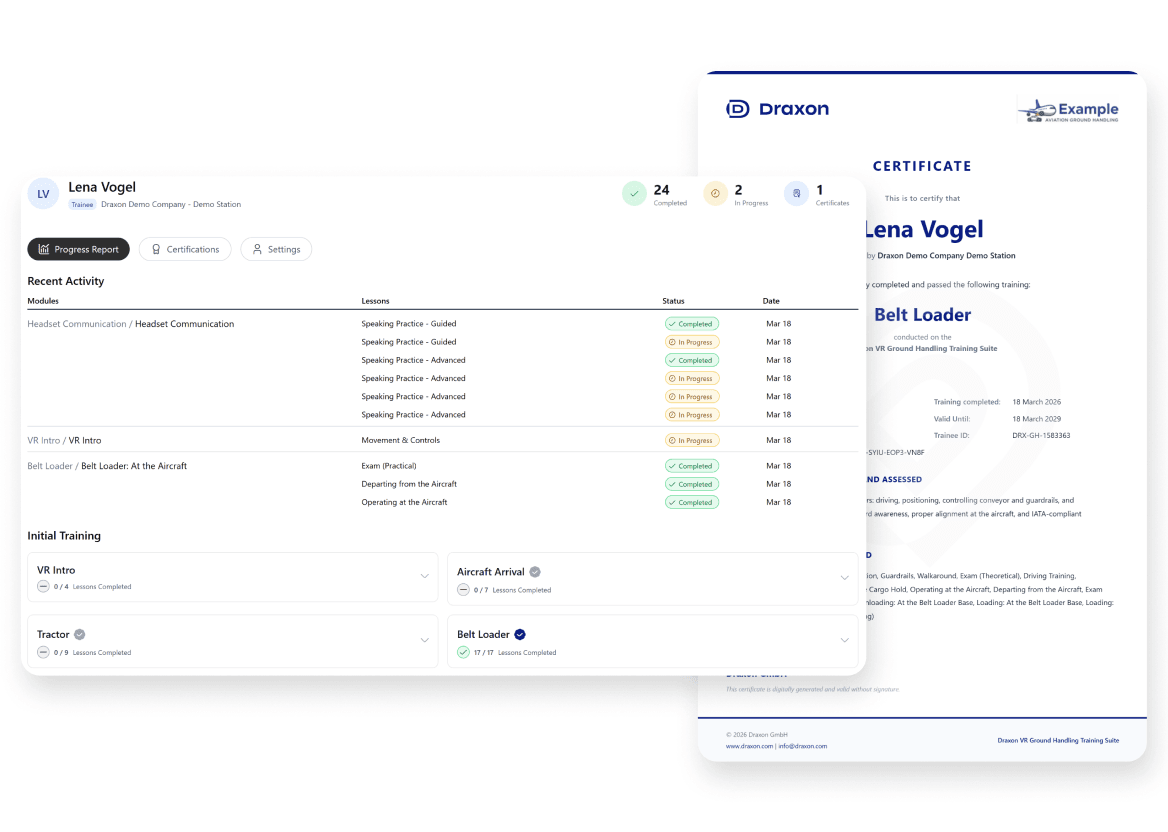Screen dimensions: 1168x832
Task: Expand the VR Intro training card
Action: tap(425, 576)
